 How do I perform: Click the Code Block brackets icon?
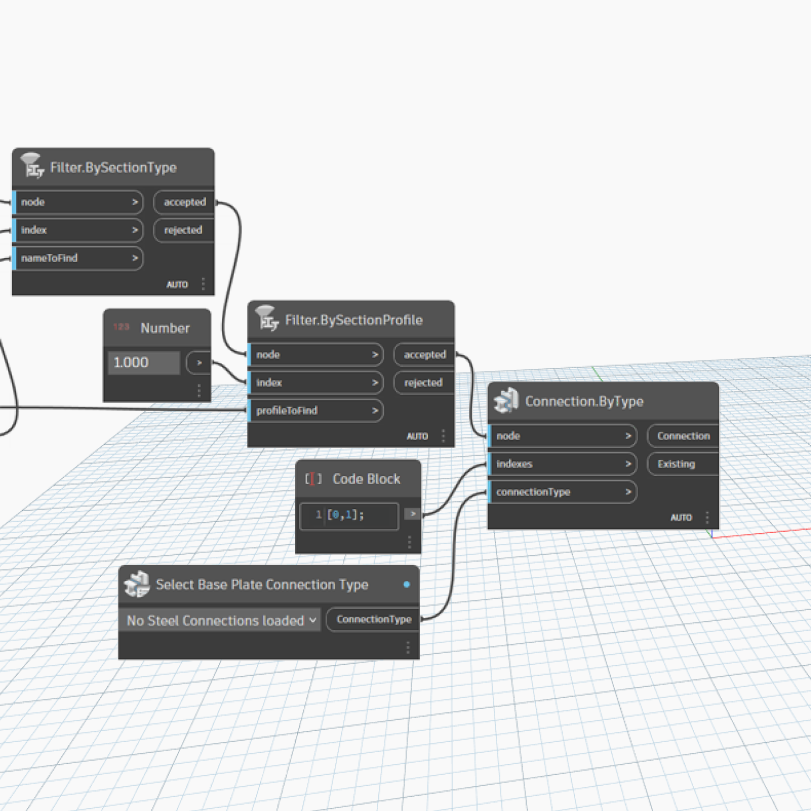point(313,478)
